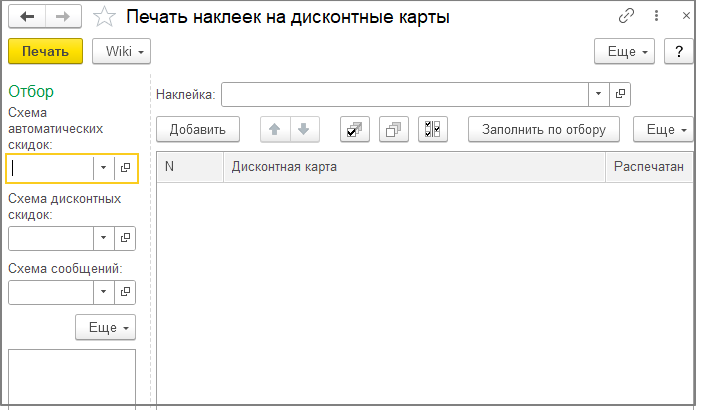Open the help question mark button
707x410 pixels.
click(x=679, y=51)
